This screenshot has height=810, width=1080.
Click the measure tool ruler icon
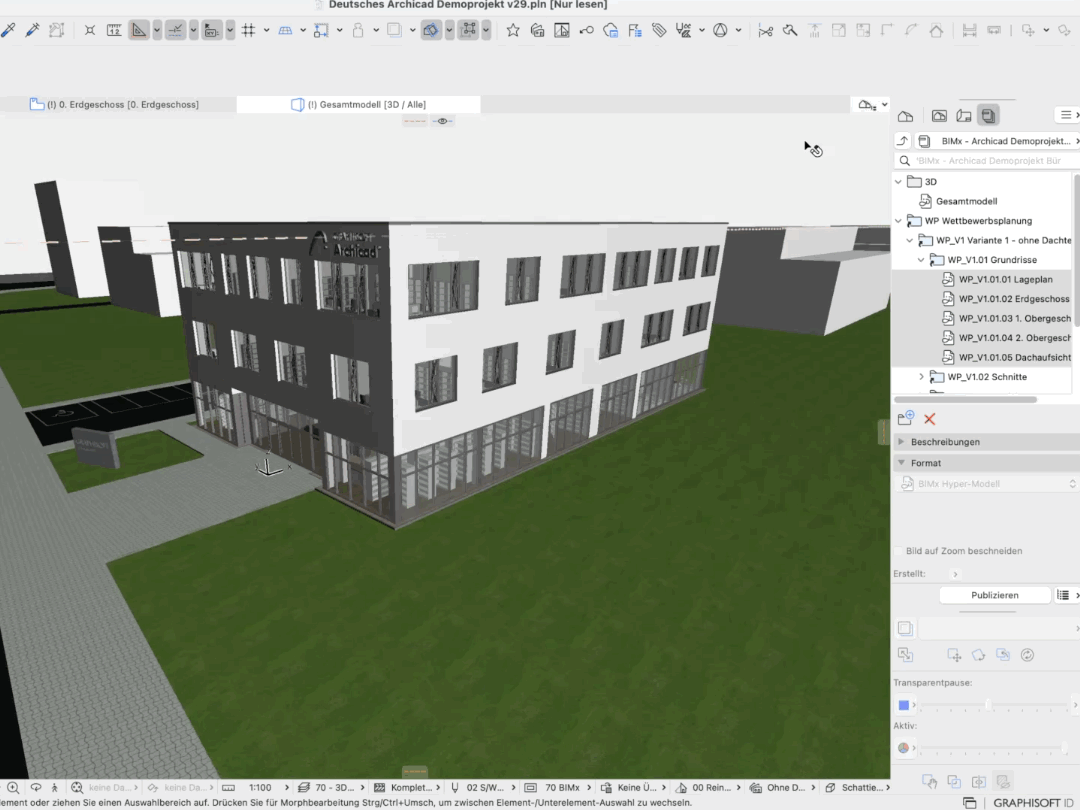coord(114,30)
